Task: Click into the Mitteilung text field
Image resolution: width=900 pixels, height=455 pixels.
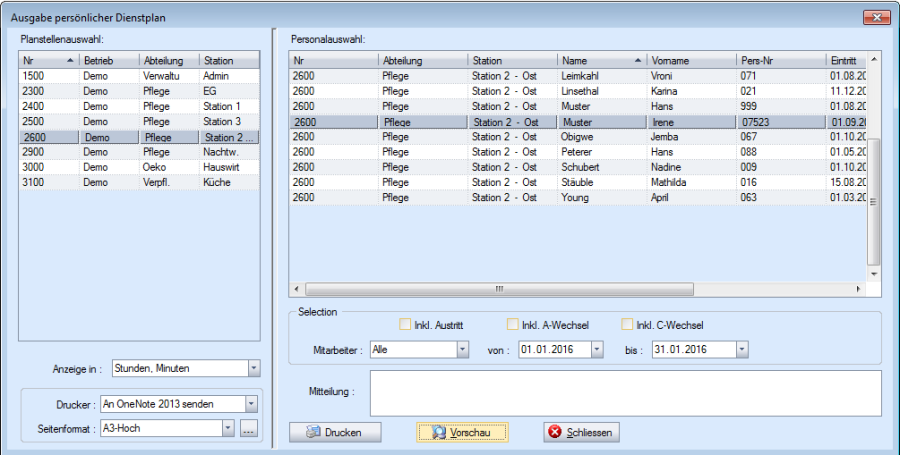Action: click(x=625, y=393)
